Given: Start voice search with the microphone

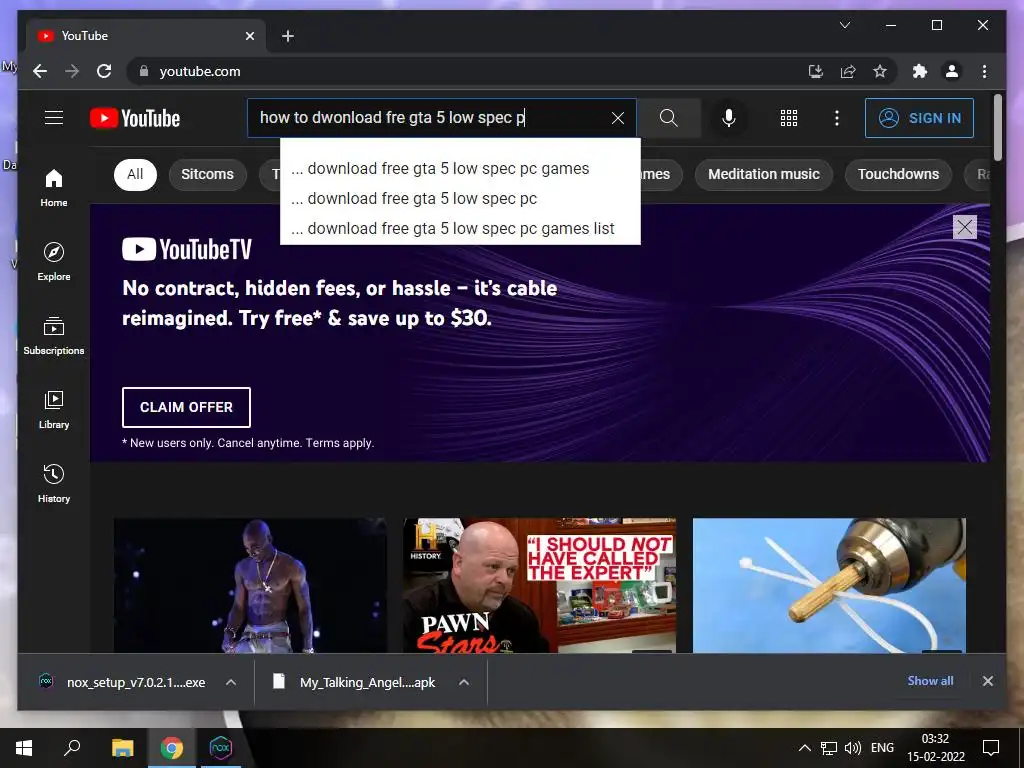Looking at the screenshot, I should (x=729, y=118).
